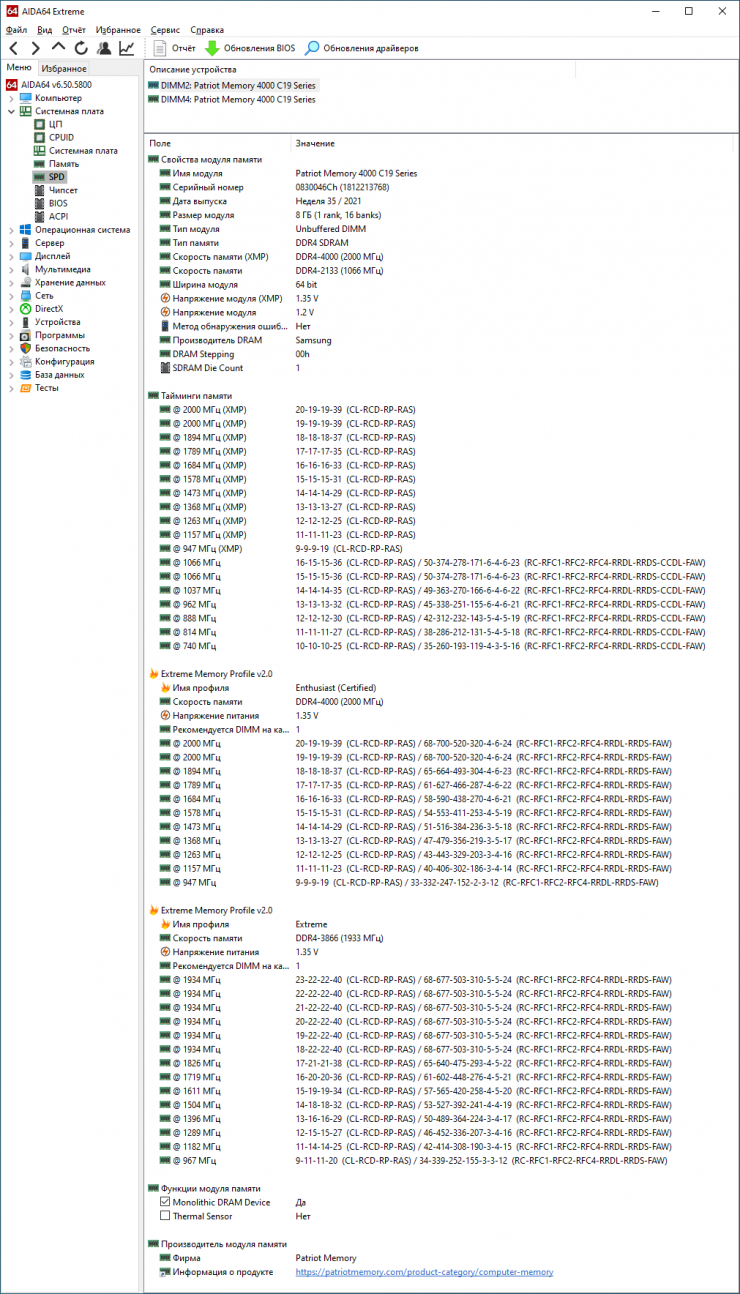Click the Значение column header
Image resolution: width=740 pixels, height=1294 pixels.
[514, 144]
